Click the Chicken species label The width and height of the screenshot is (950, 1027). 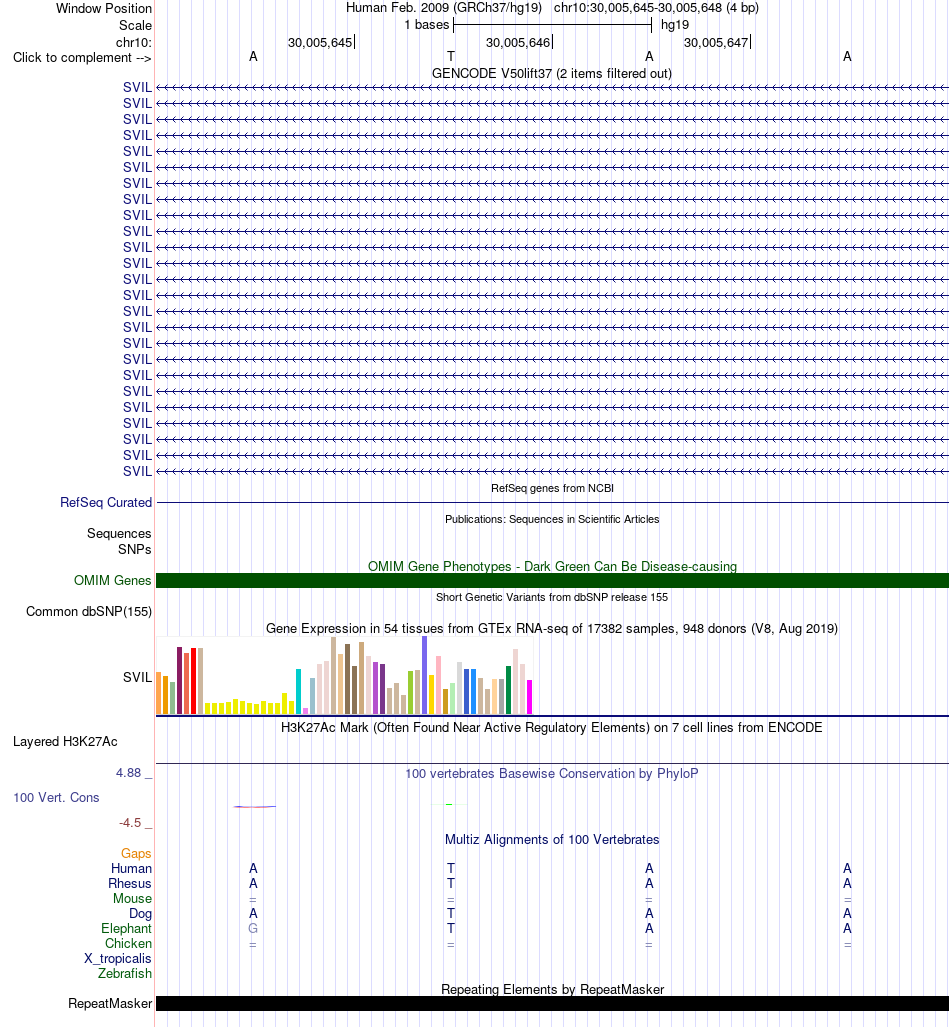(x=128, y=944)
